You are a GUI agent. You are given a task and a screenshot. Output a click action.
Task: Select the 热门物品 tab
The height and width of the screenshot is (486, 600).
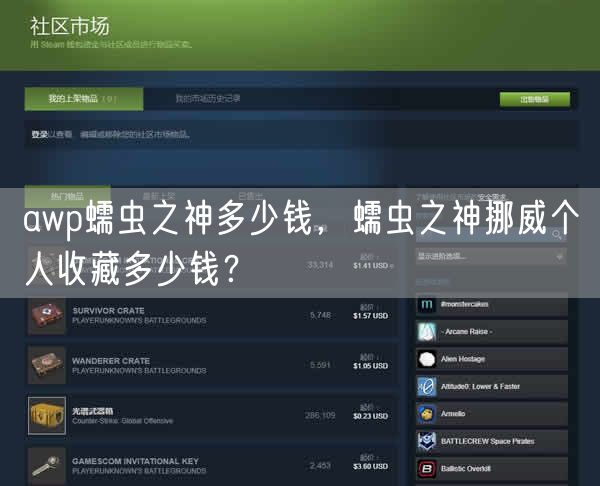click(x=67, y=197)
